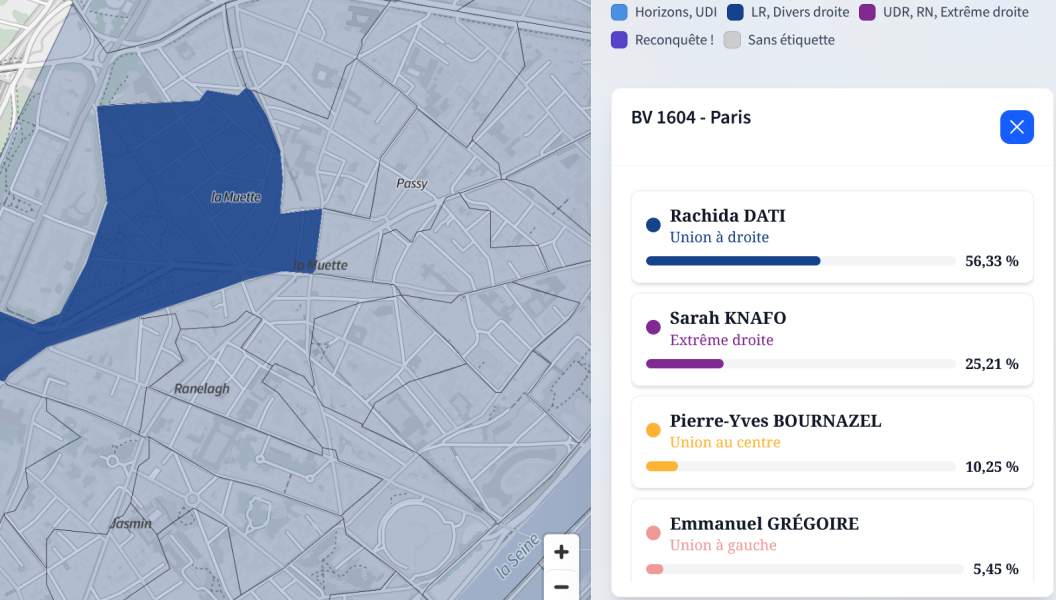Click the LR, Divers droite legend swatch

tap(735, 12)
